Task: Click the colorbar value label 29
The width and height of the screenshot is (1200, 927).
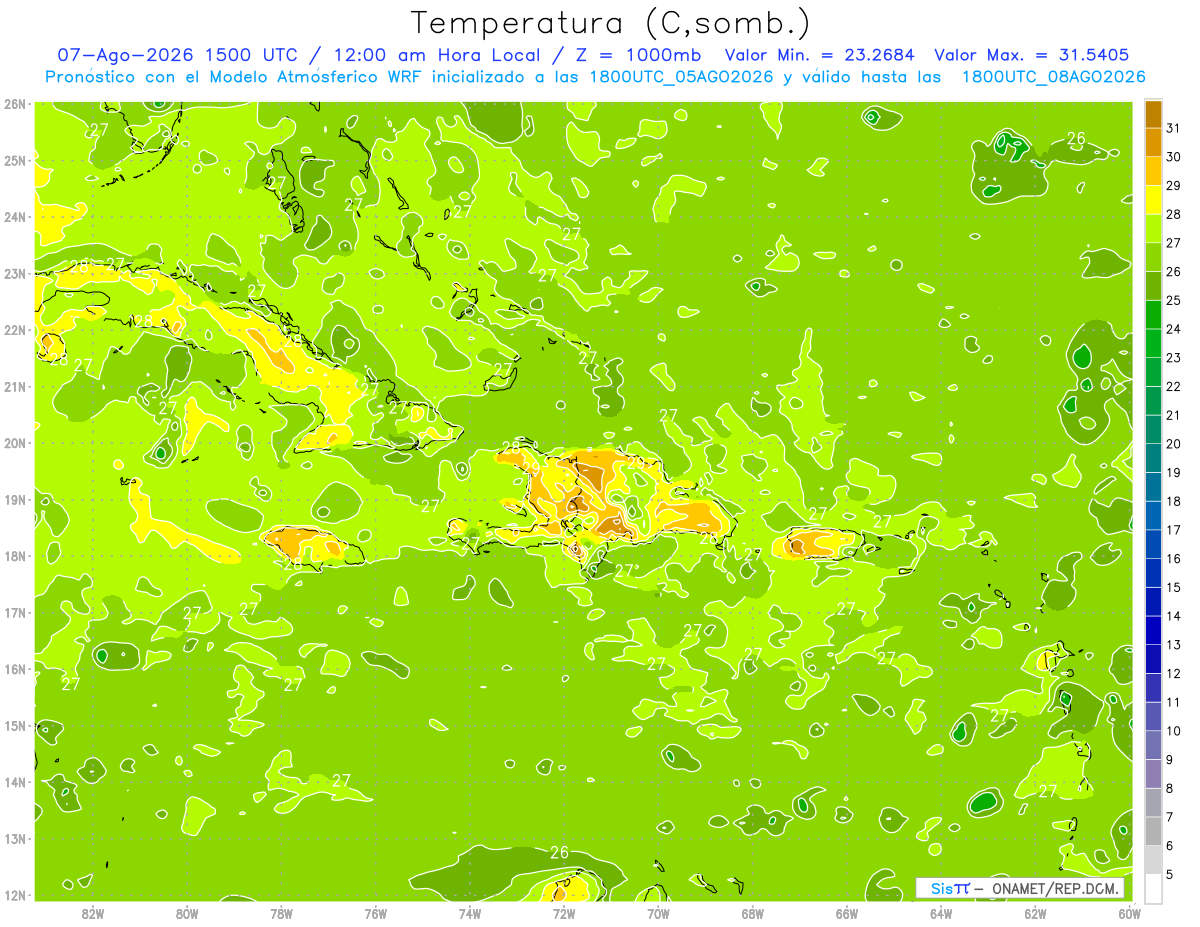Action: pyautogui.click(x=1174, y=185)
